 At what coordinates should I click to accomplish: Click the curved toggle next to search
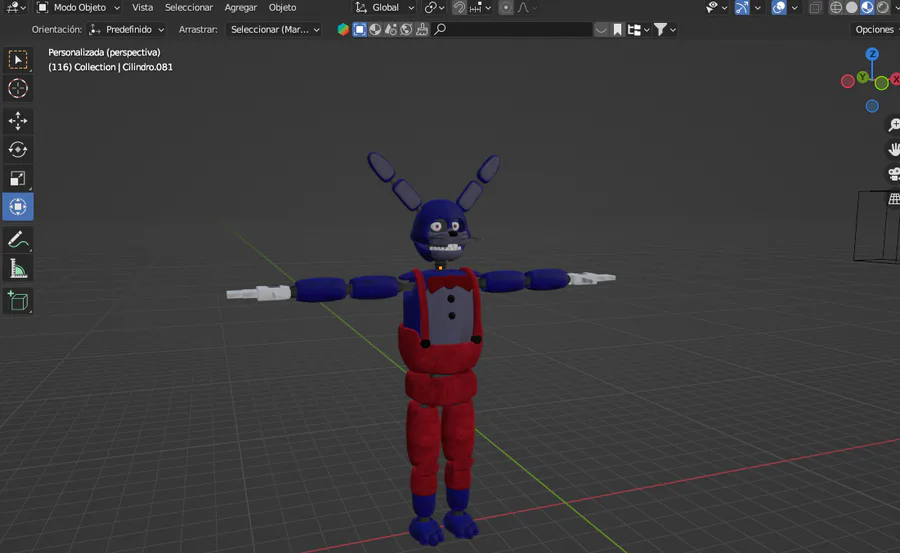click(x=601, y=29)
